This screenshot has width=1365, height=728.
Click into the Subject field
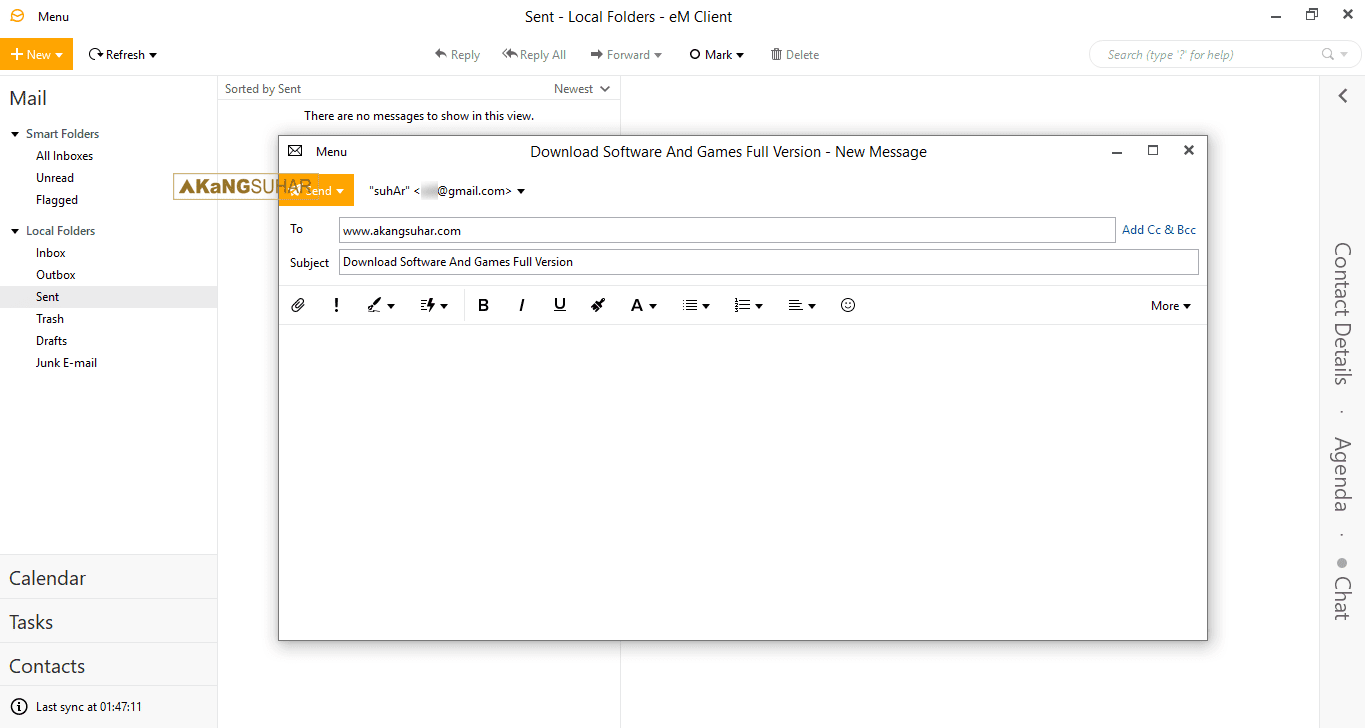coord(768,262)
